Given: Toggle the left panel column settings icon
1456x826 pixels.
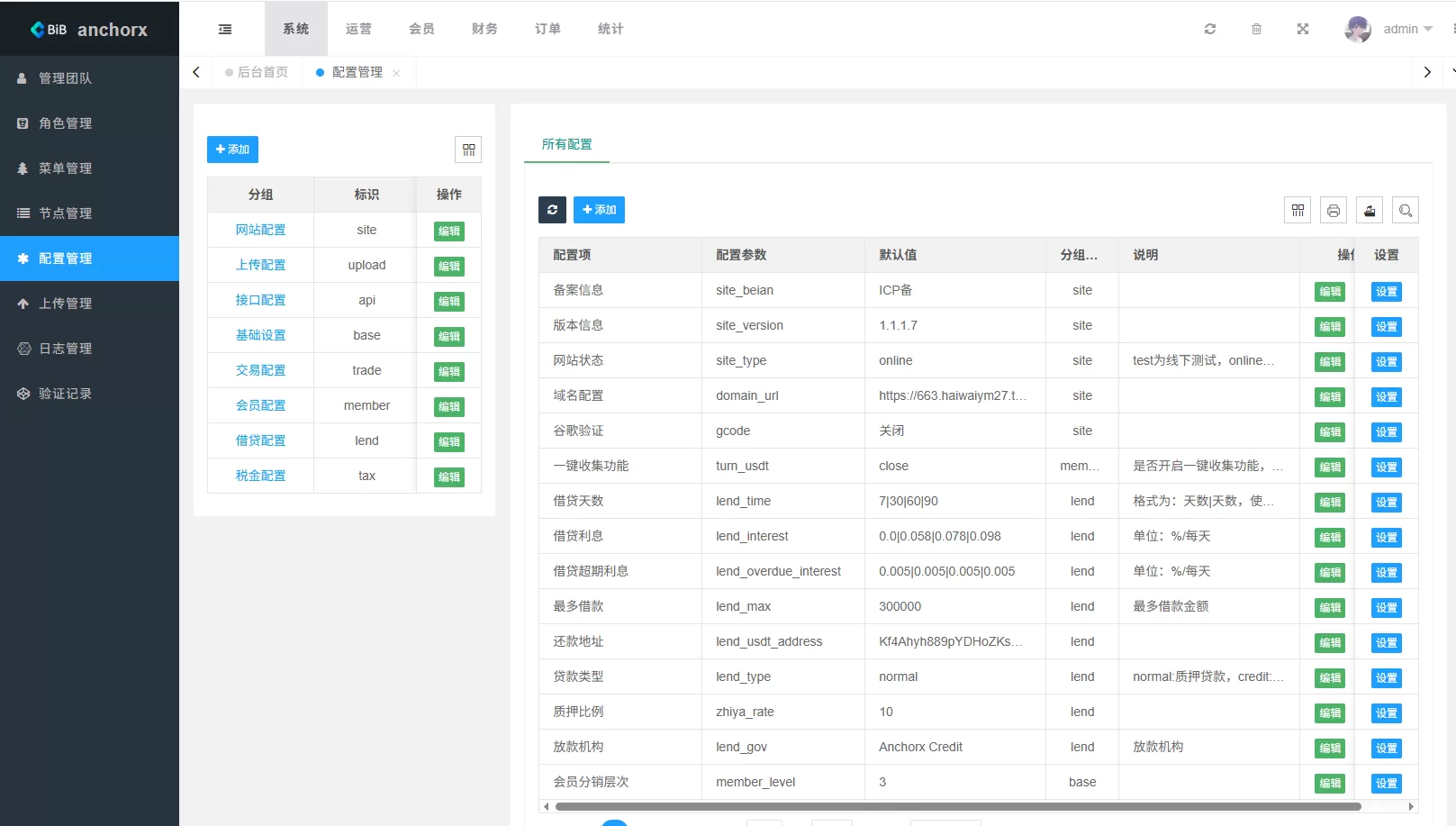Looking at the screenshot, I should click(467, 149).
